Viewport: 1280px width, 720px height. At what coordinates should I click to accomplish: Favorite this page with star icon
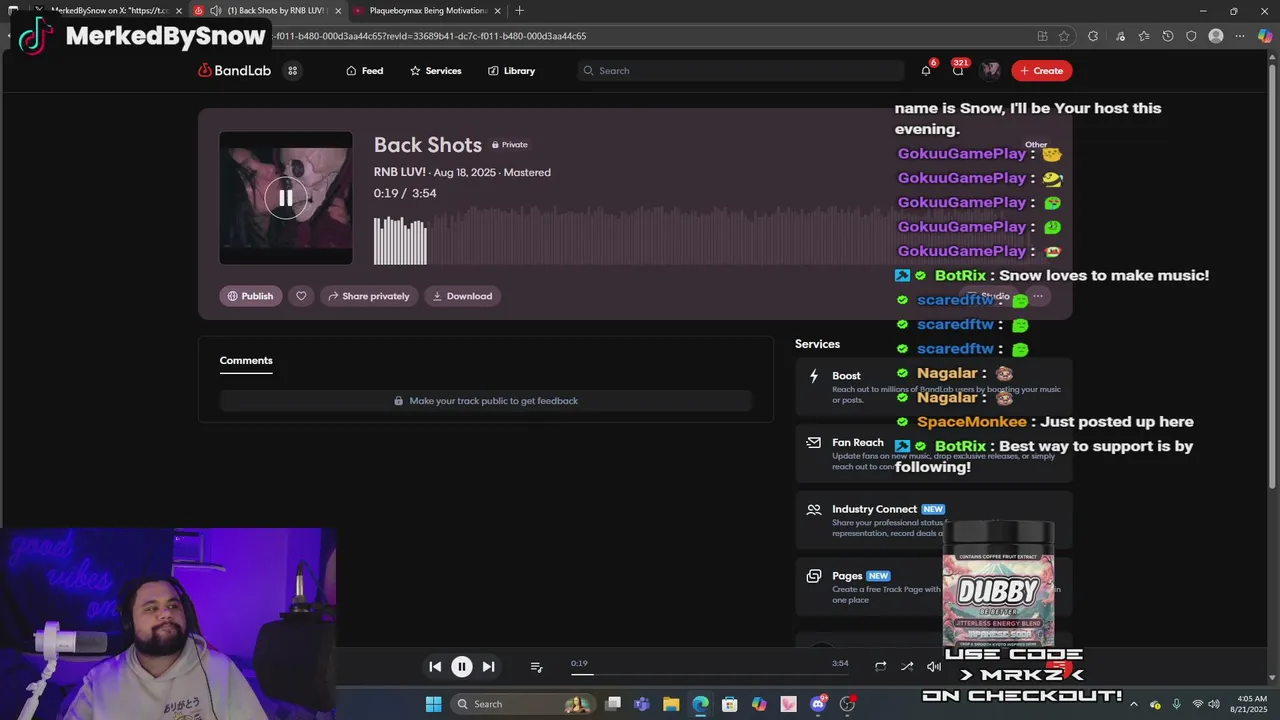1064,36
